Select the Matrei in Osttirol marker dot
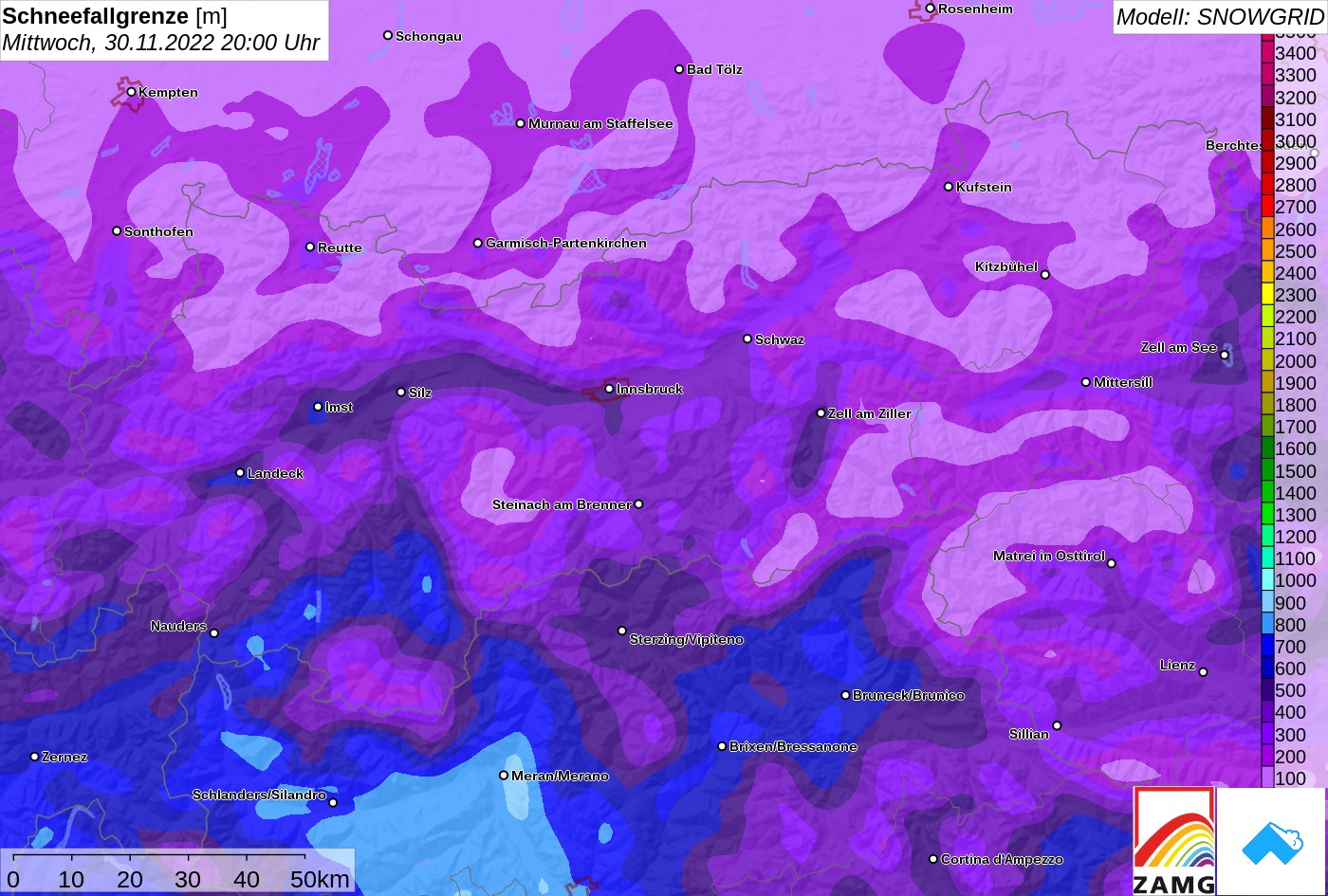This screenshot has height=896, width=1328. tap(1112, 564)
